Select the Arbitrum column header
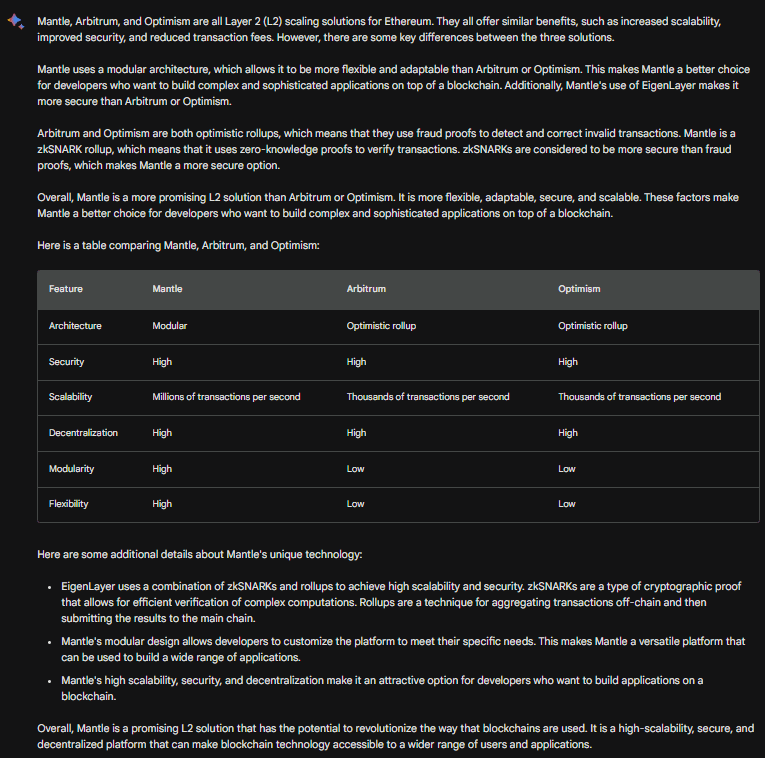This screenshot has height=758, width=765. point(366,289)
